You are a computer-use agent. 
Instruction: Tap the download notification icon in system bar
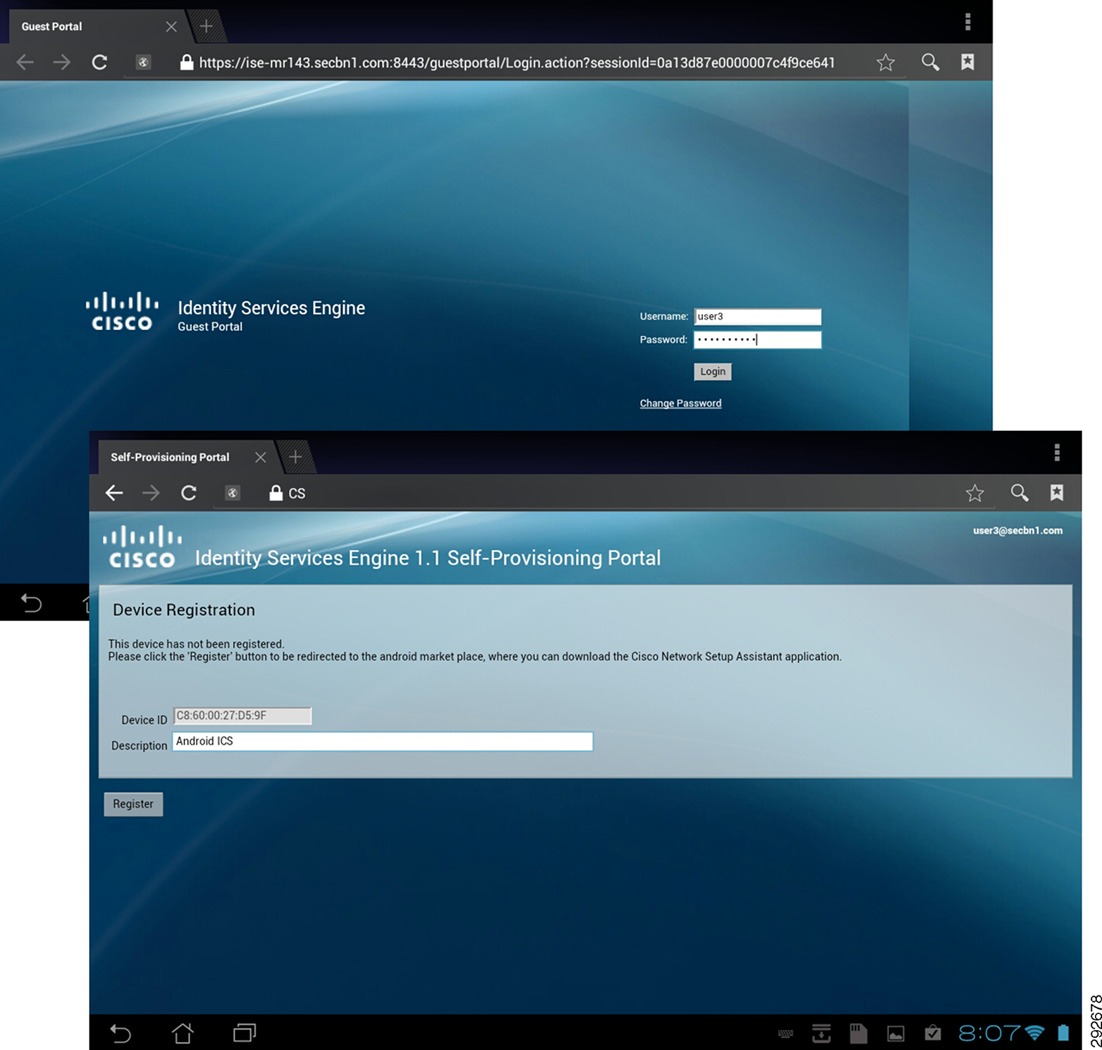click(821, 1033)
